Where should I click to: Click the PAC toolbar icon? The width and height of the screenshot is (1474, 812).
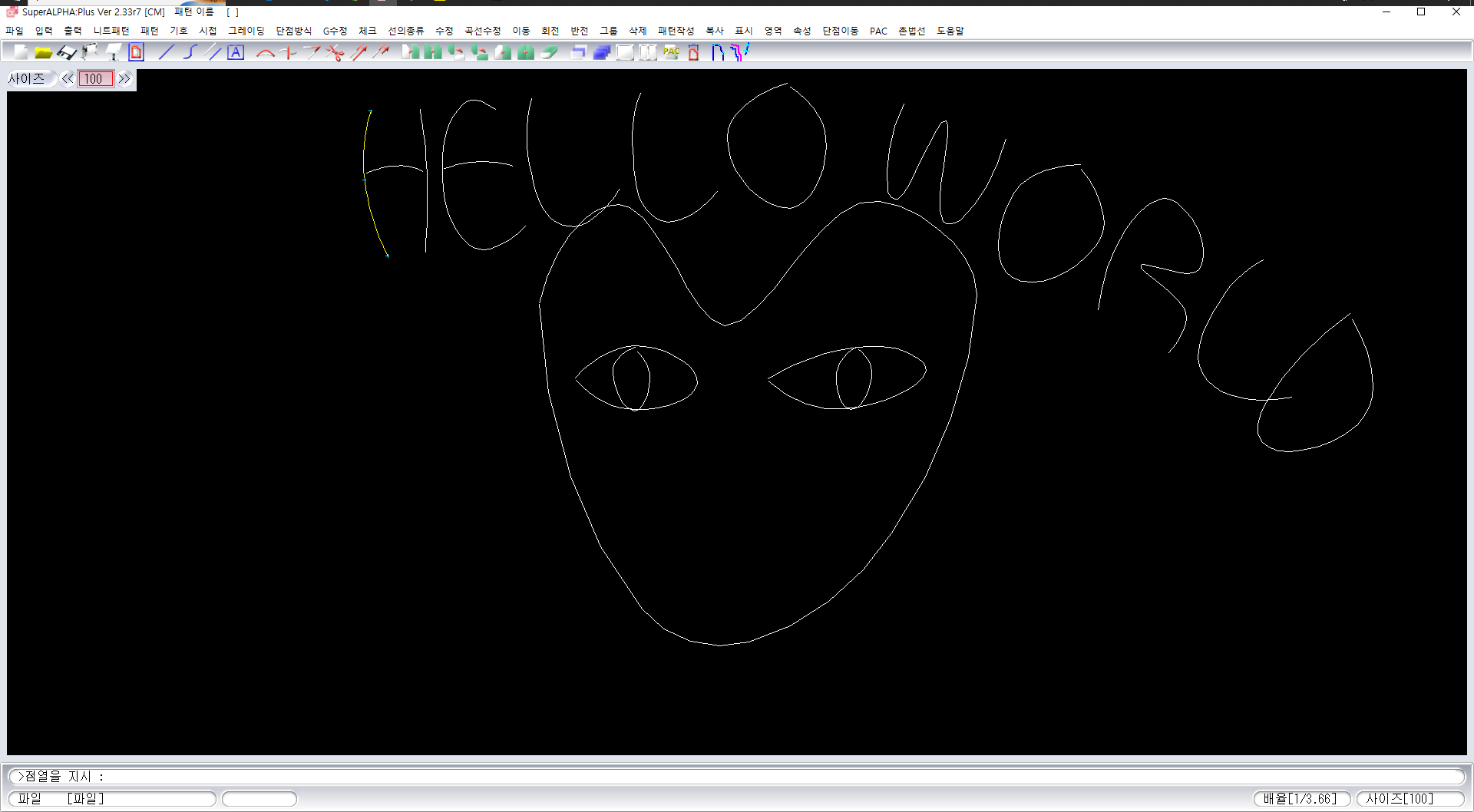pyautogui.click(x=671, y=52)
